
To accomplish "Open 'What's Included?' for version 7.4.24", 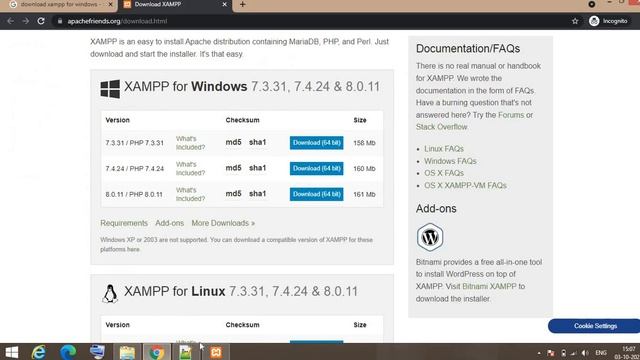I will (x=190, y=169).
